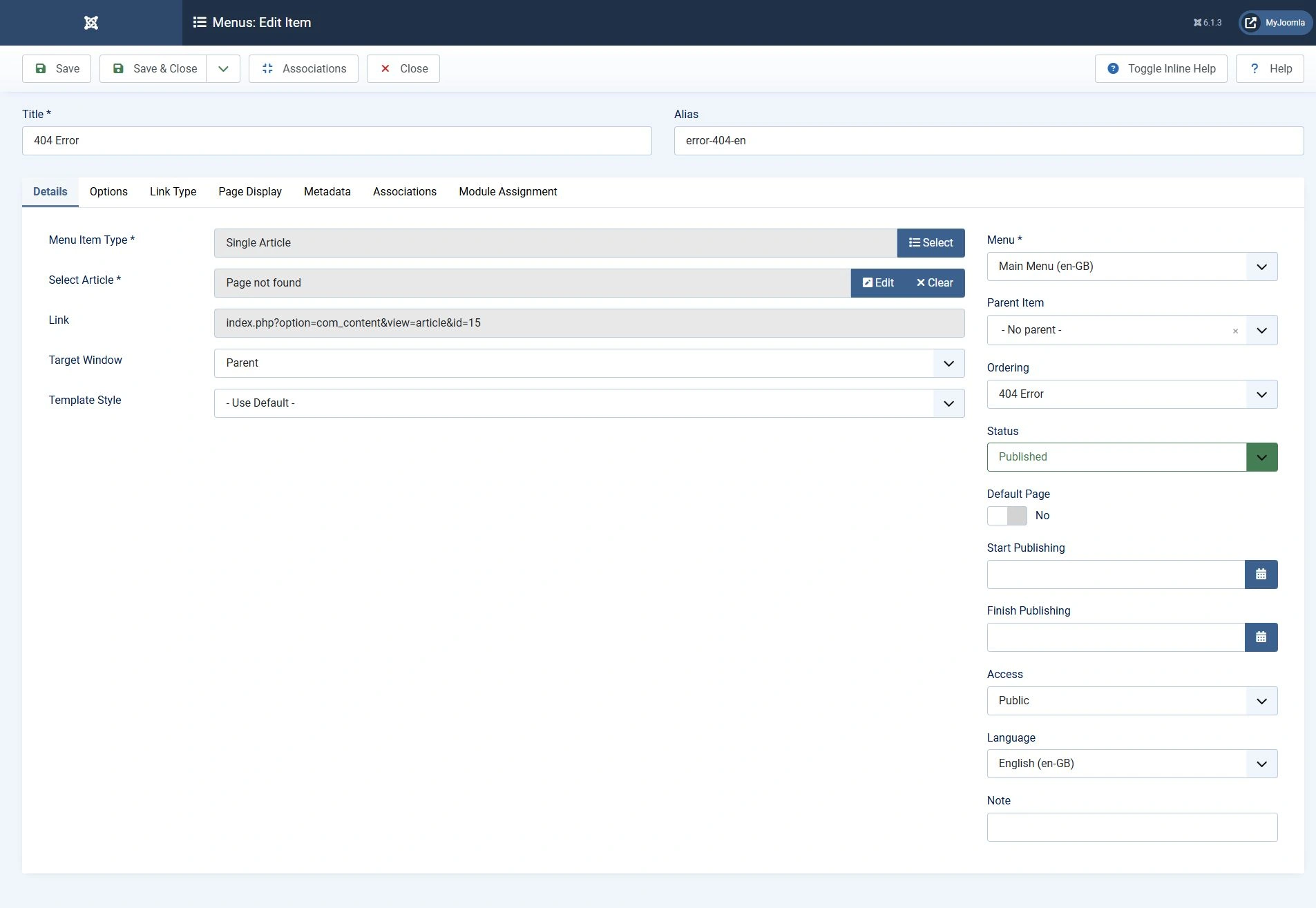Close the menu item editor
The height and width of the screenshot is (908, 1316).
(x=403, y=69)
